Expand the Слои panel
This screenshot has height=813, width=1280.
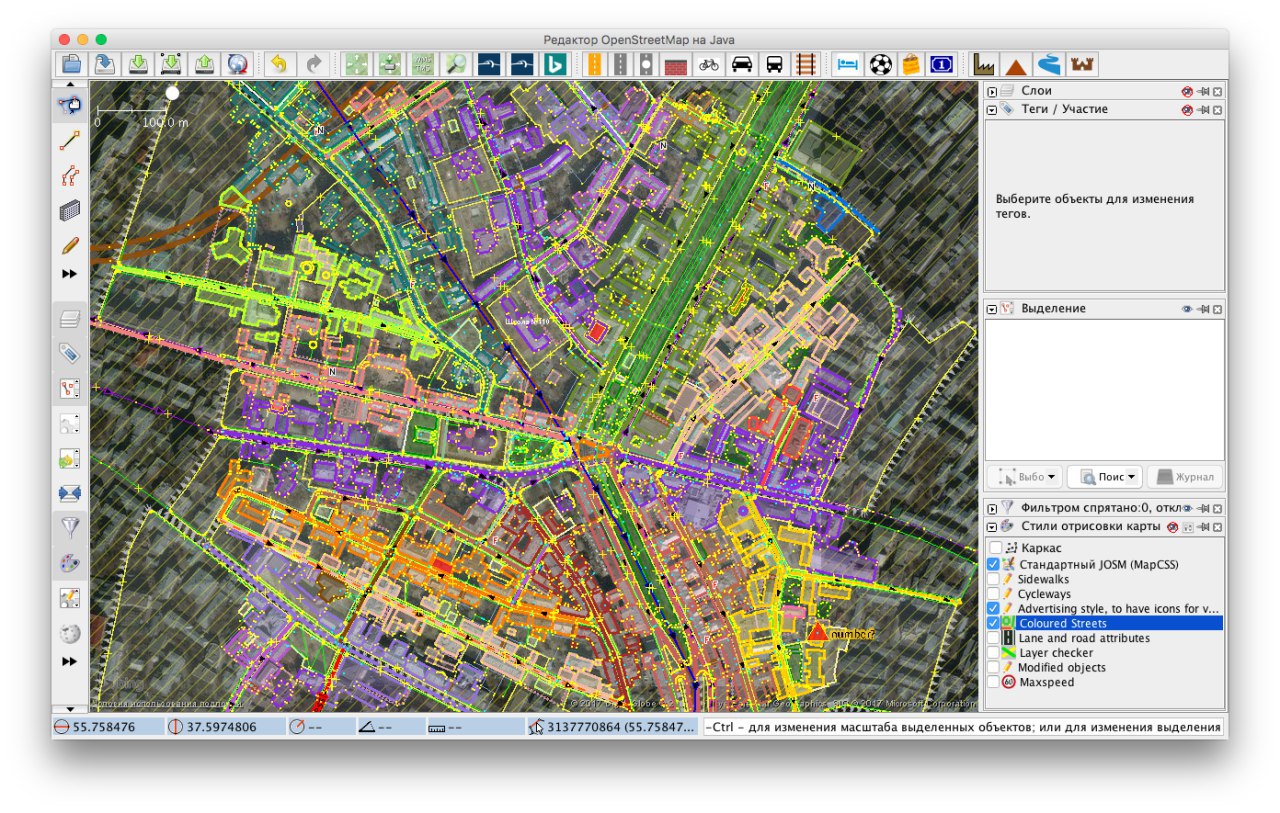(x=992, y=91)
